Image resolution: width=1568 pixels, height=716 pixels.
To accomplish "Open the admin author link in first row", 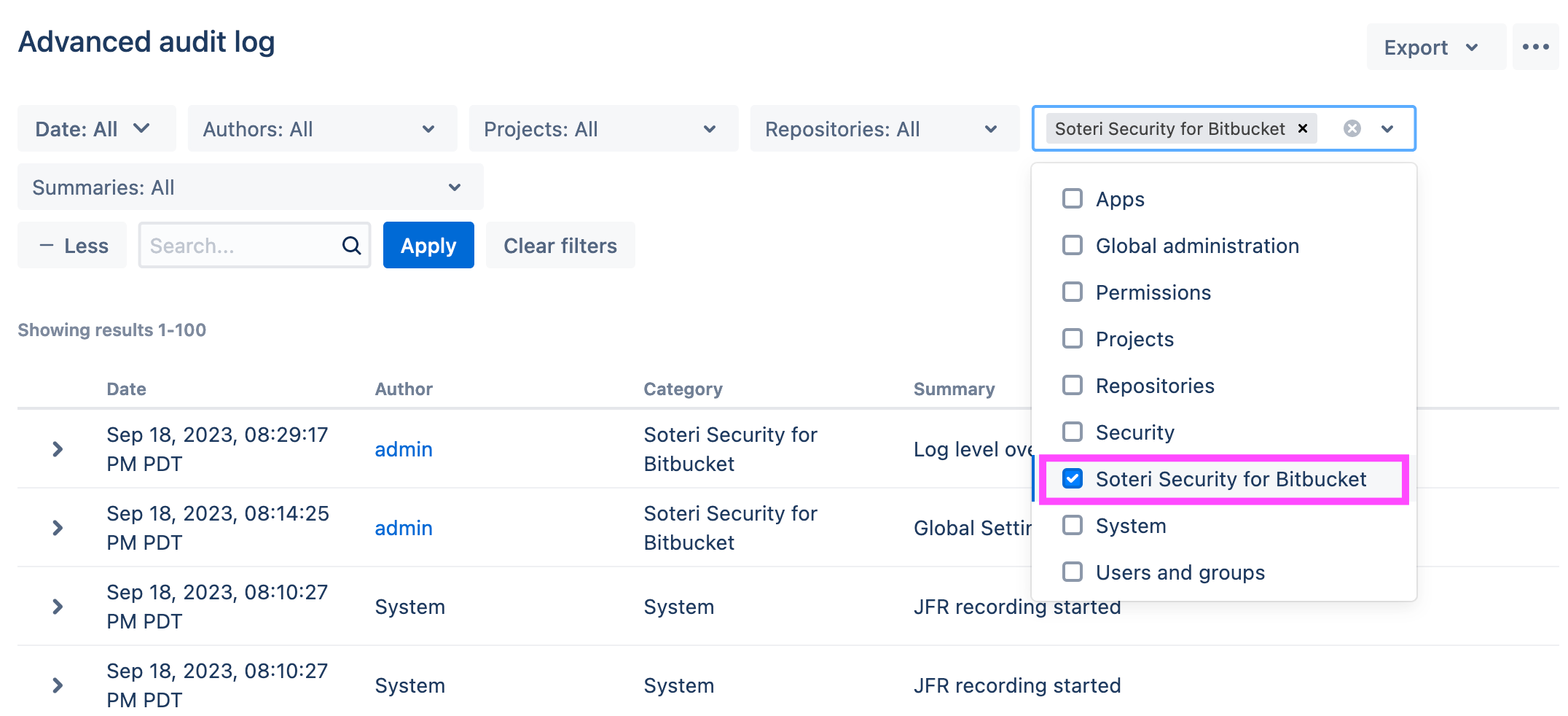I will [404, 449].
